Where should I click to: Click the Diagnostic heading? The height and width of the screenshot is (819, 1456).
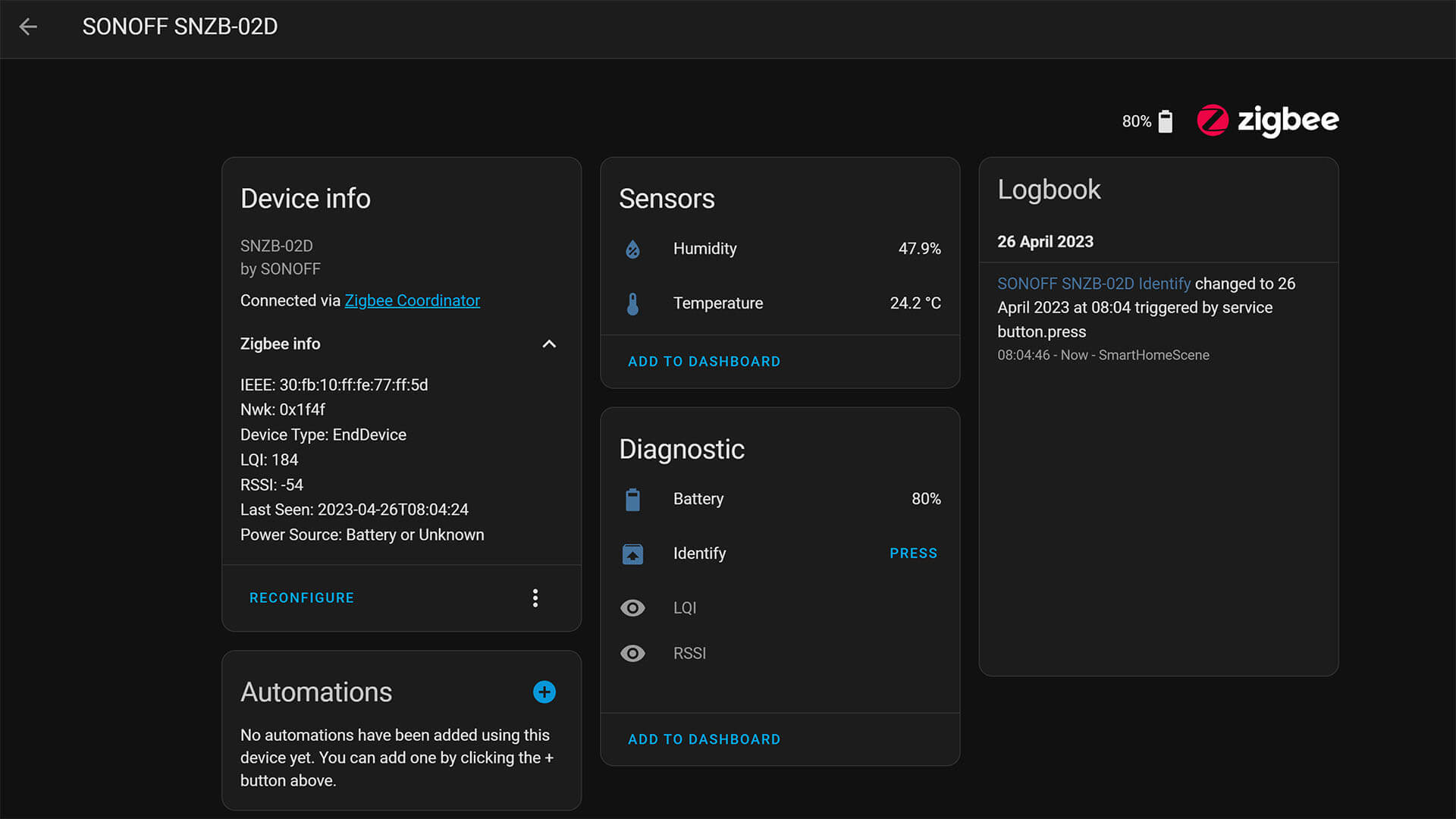[682, 450]
